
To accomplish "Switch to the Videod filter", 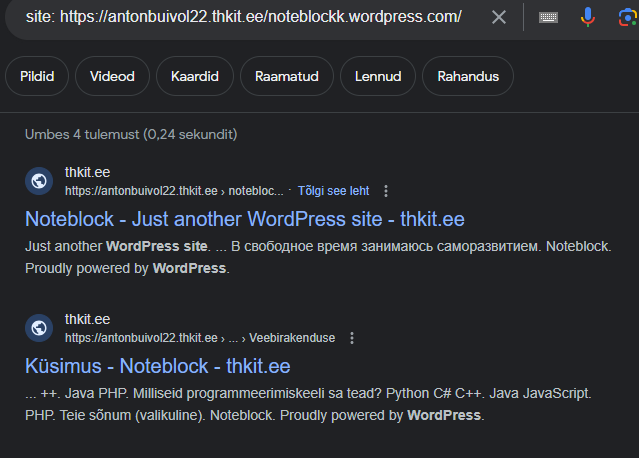I will pos(112,76).
